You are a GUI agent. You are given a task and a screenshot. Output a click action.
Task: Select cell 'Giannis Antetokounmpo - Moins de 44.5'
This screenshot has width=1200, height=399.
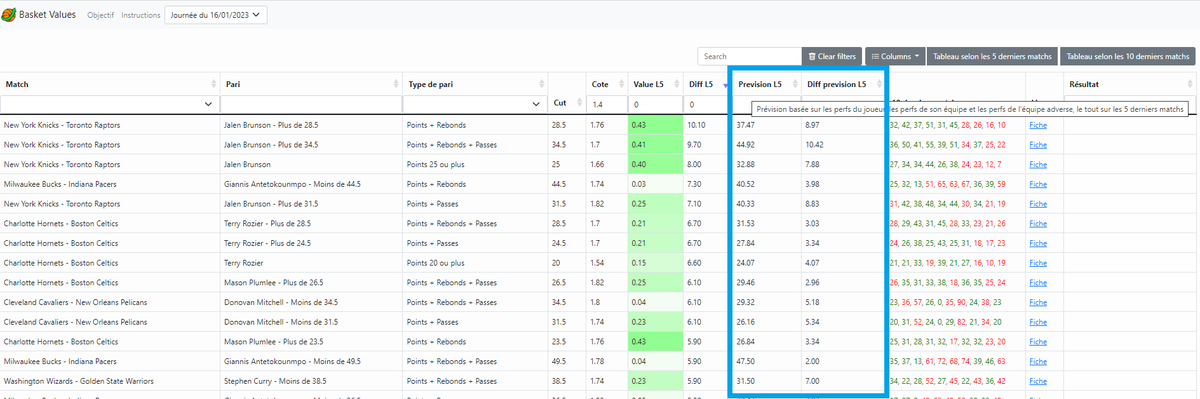click(x=311, y=184)
